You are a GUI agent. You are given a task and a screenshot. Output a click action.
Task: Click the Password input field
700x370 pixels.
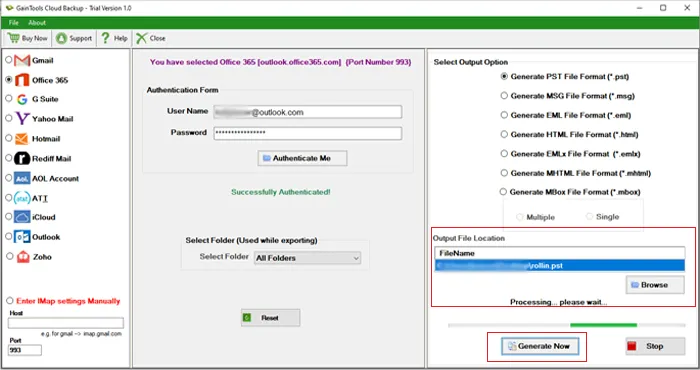(x=308, y=133)
